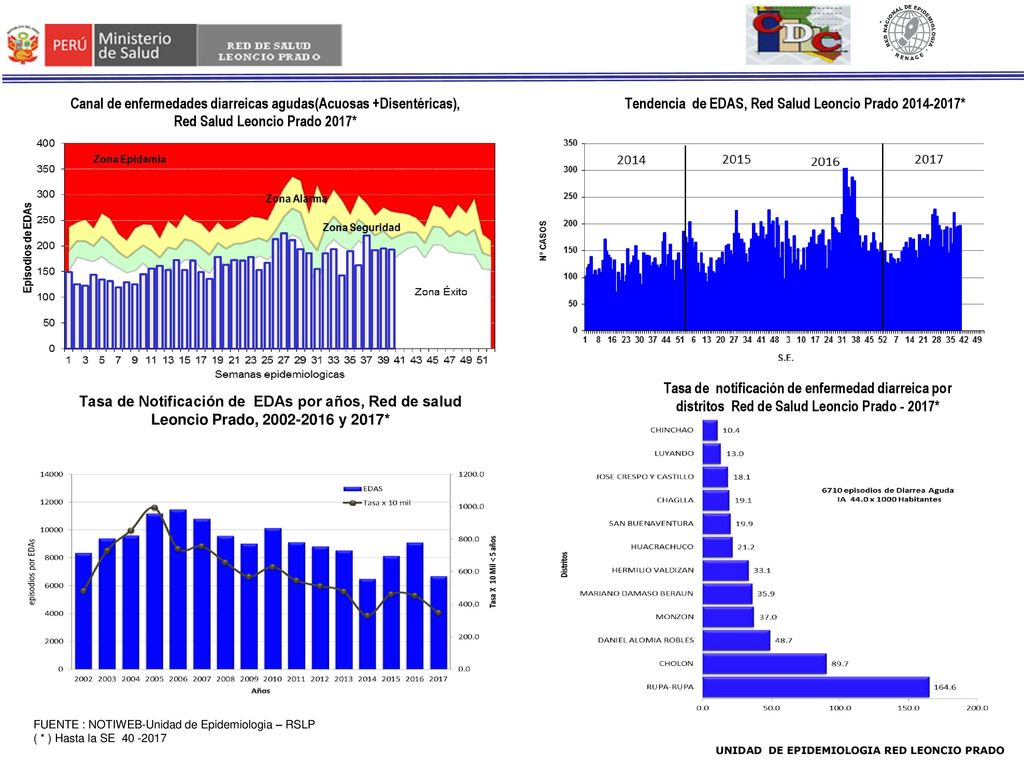Click the 'Tasa X 10 Mil <5 años' axis title
This screenshot has height=768, width=1024.
(x=493, y=572)
